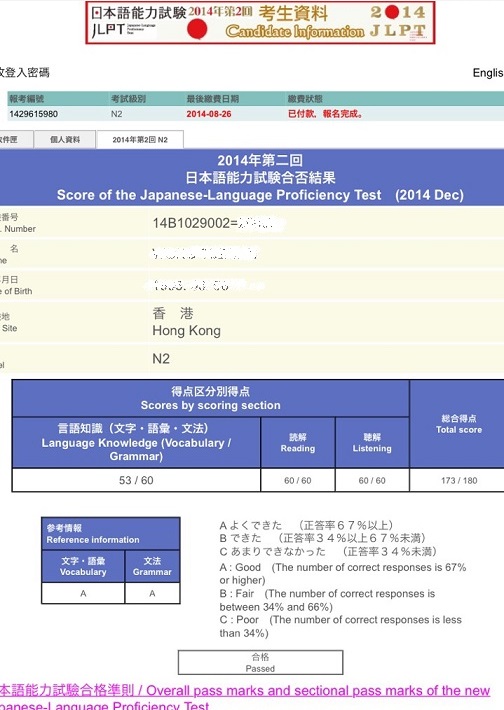Click the N2 level value row
Screen dimensions: 504x710
[252, 359]
